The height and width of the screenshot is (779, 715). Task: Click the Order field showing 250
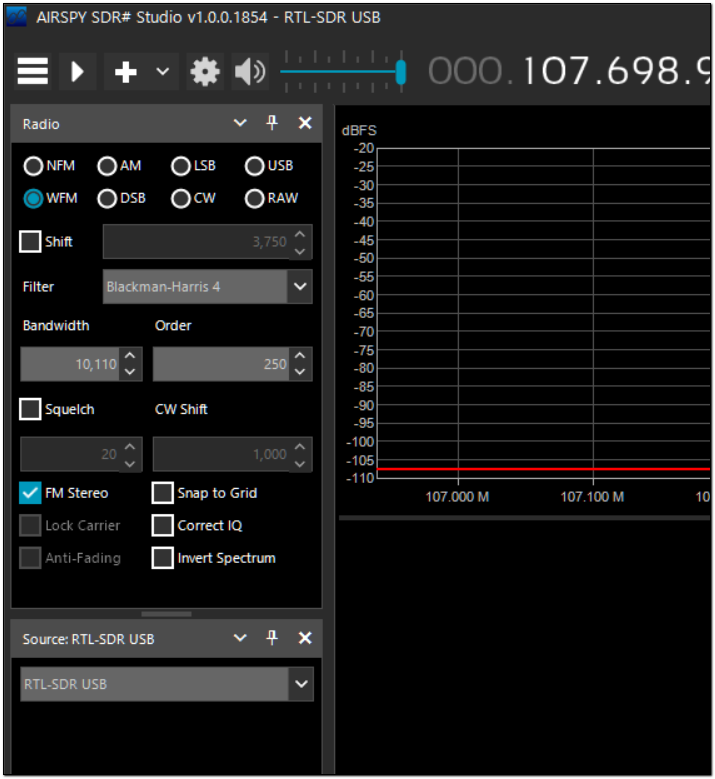221,364
